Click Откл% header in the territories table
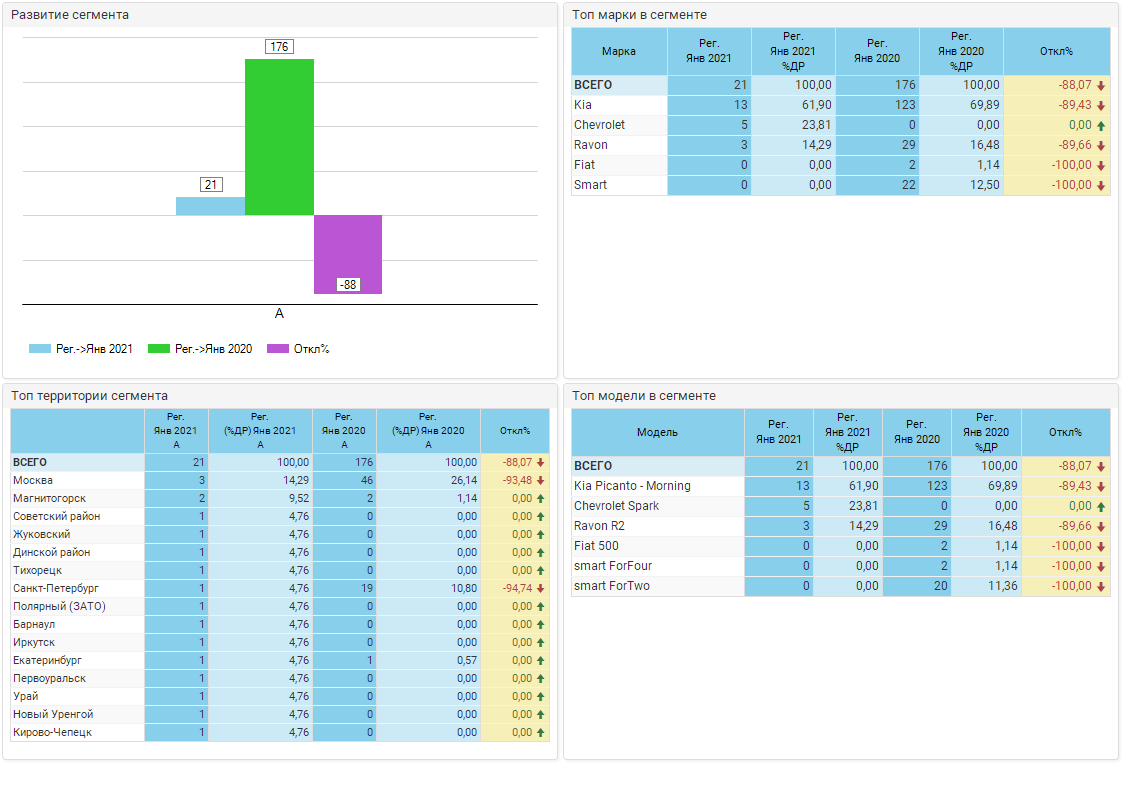 (x=514, y=430)
